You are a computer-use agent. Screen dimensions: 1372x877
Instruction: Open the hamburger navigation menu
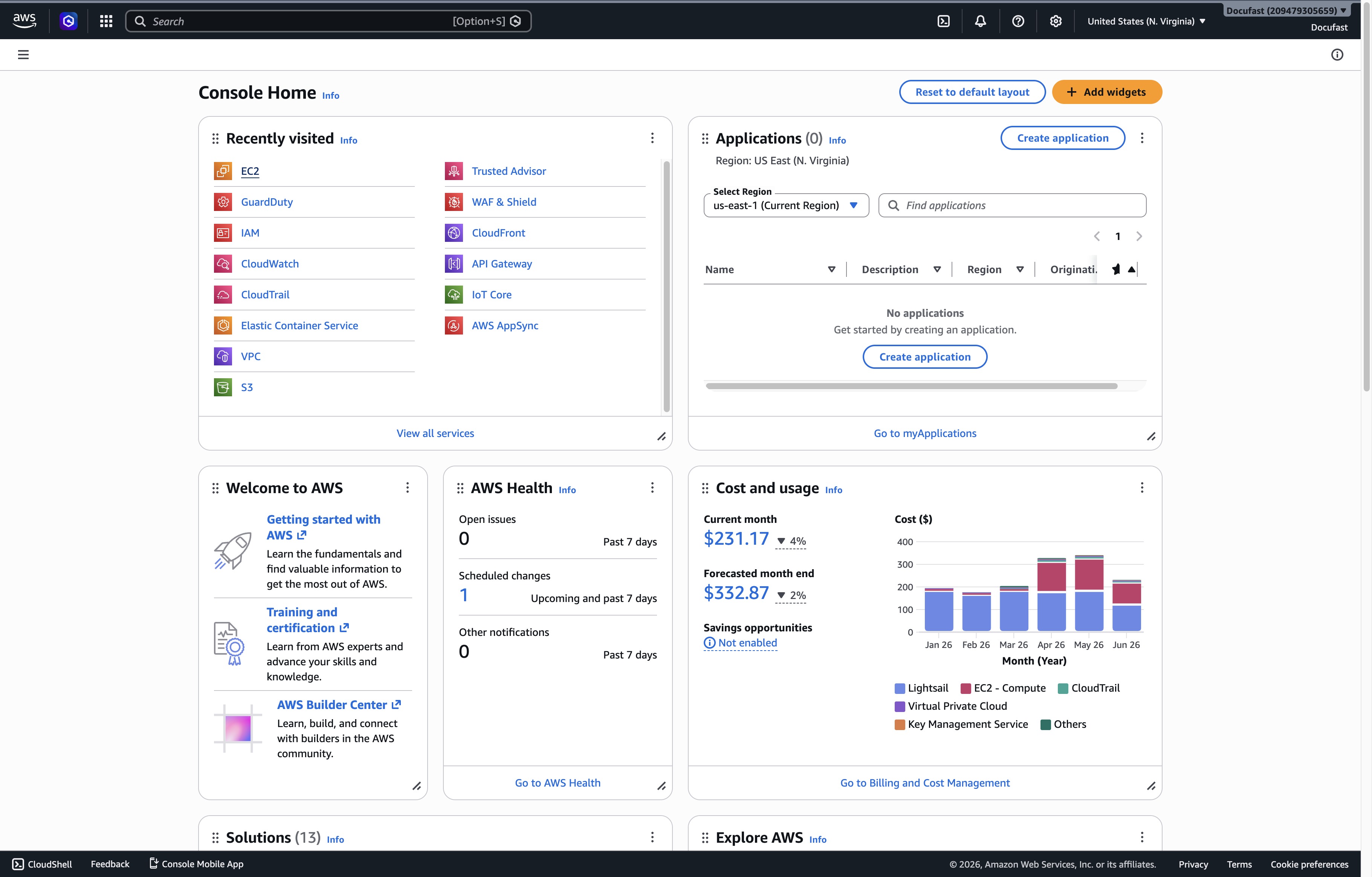pos(23,55)
